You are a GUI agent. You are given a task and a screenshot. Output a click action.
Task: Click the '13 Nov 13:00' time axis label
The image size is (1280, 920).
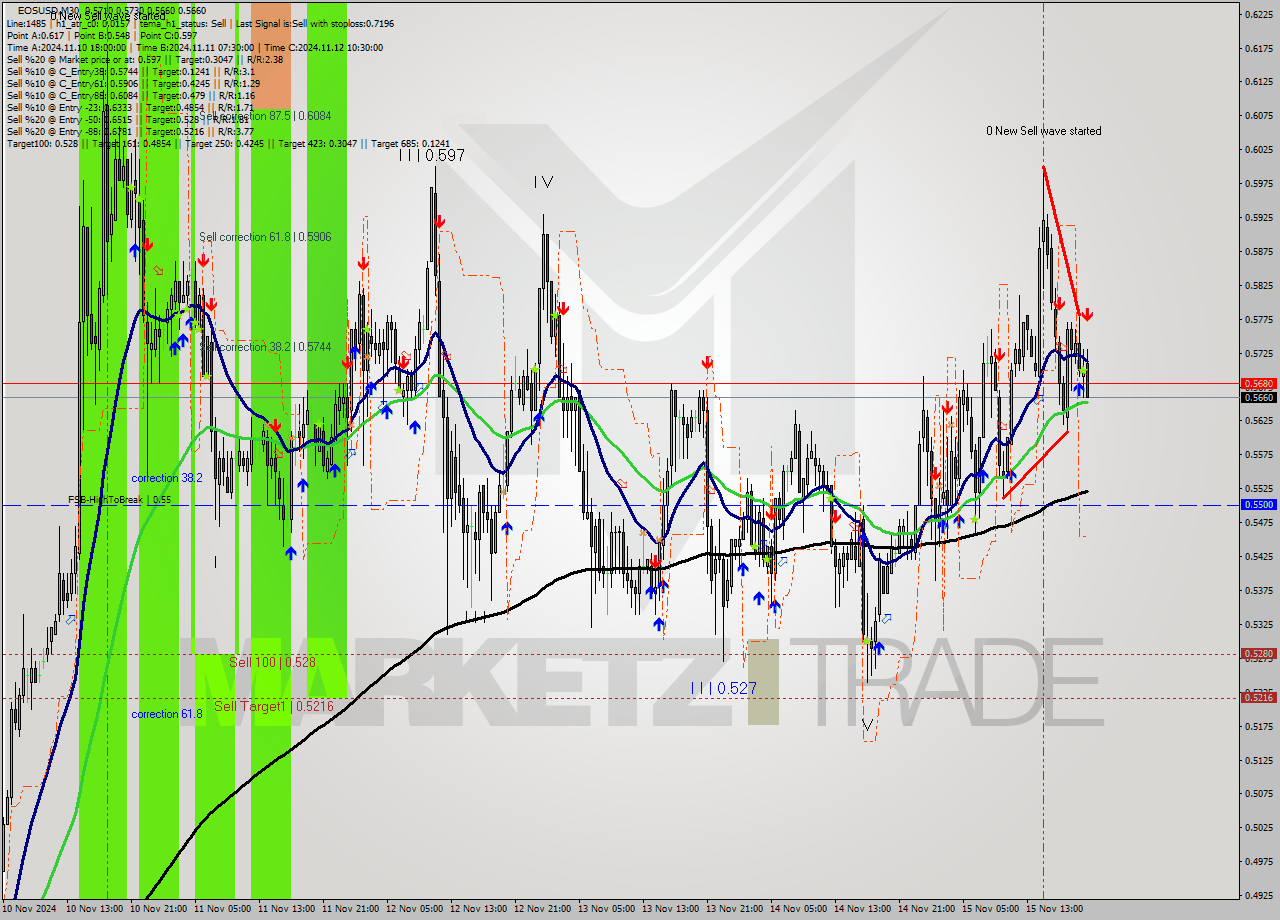pos(672,909)
